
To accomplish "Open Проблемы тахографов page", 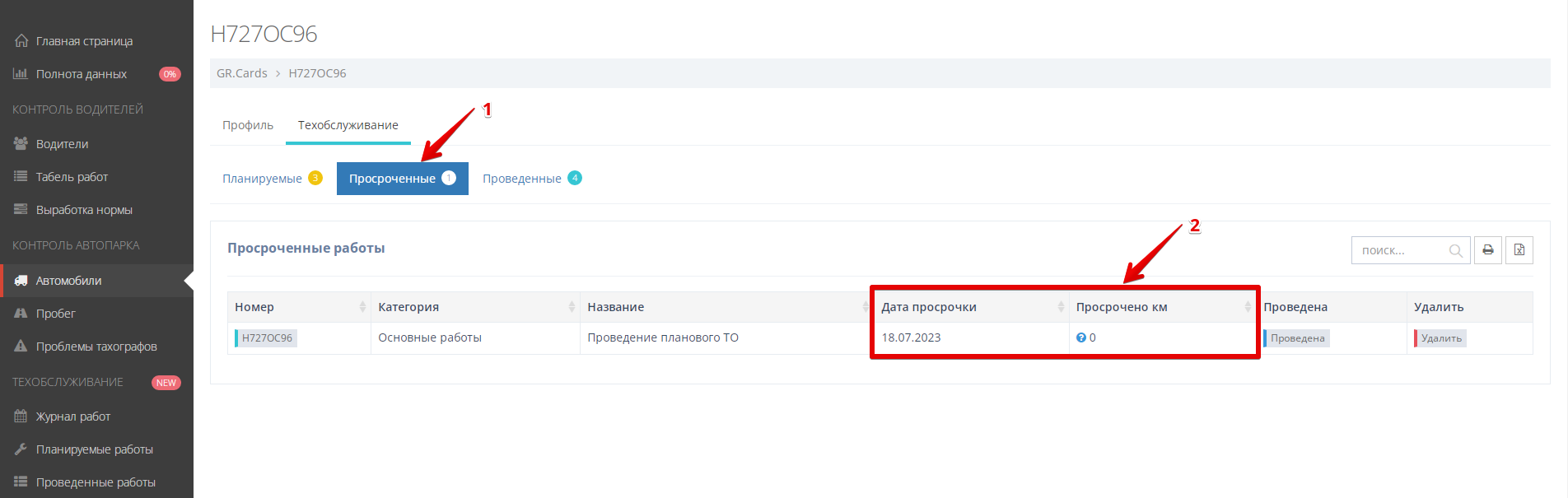I will coord(96,347).
